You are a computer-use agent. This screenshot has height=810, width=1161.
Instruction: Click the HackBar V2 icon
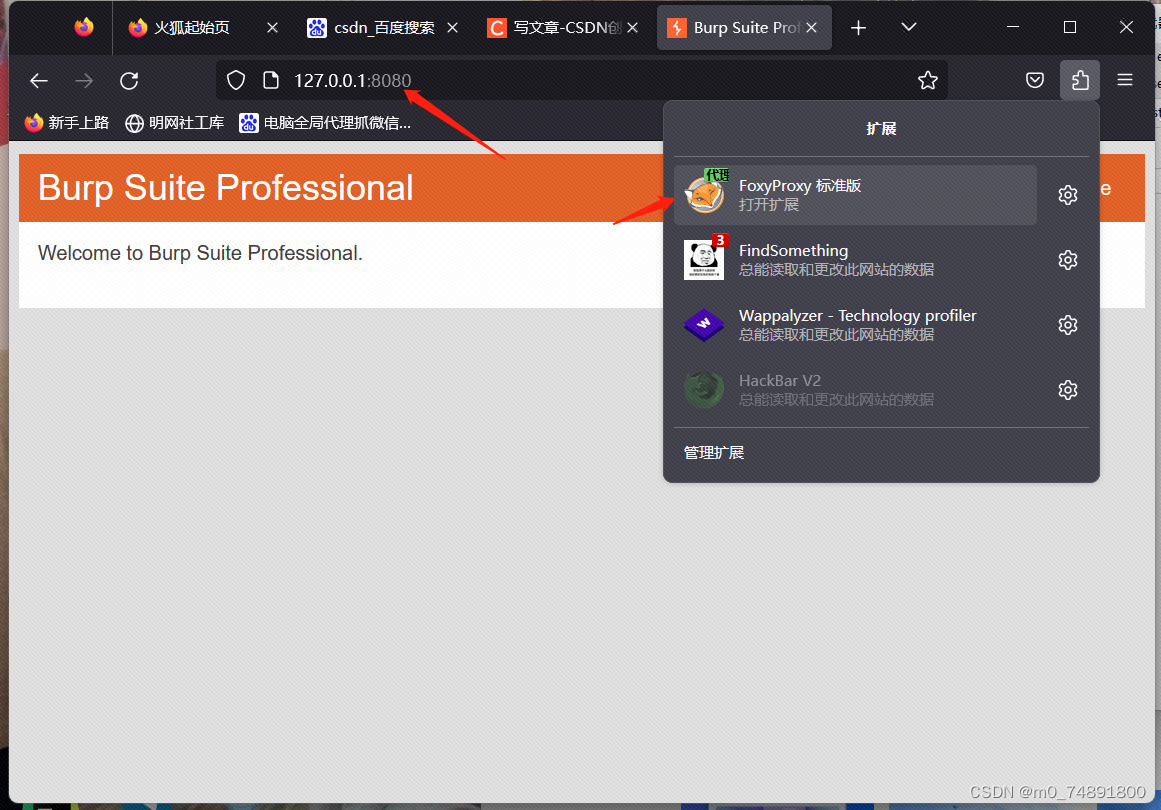pyautogui.click(x=703, y=389)
